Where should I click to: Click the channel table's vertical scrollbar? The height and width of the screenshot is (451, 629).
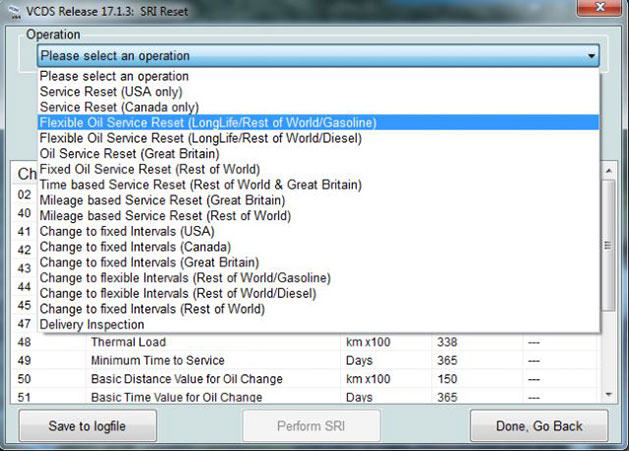[x=608, y=245]
